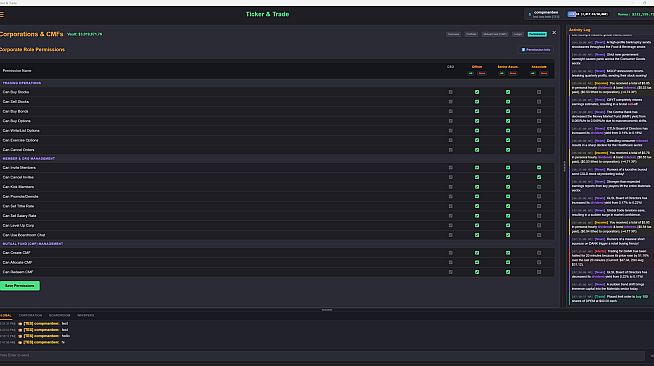This screenshot has width=654, height=366.
Task: Click the experience level progress bar
Action: tap(588, 14)
